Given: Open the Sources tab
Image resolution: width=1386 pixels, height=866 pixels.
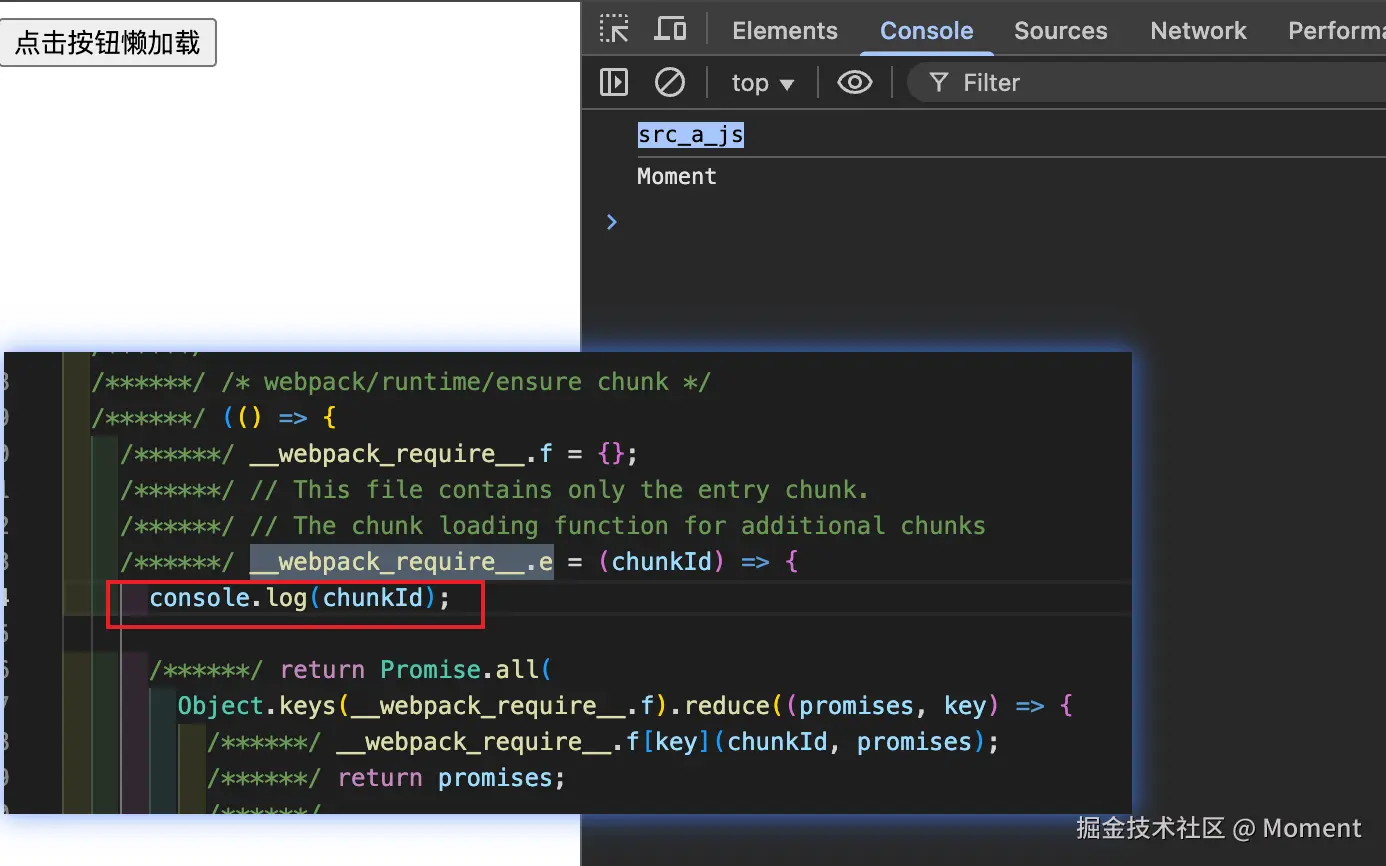Looking at the screenshot, I should [1061, 31].
